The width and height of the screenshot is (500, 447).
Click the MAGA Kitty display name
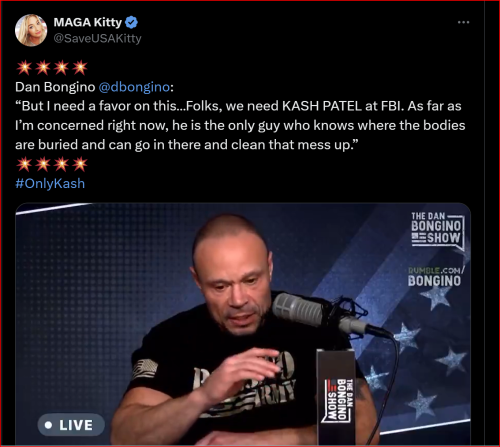[88, 22]
